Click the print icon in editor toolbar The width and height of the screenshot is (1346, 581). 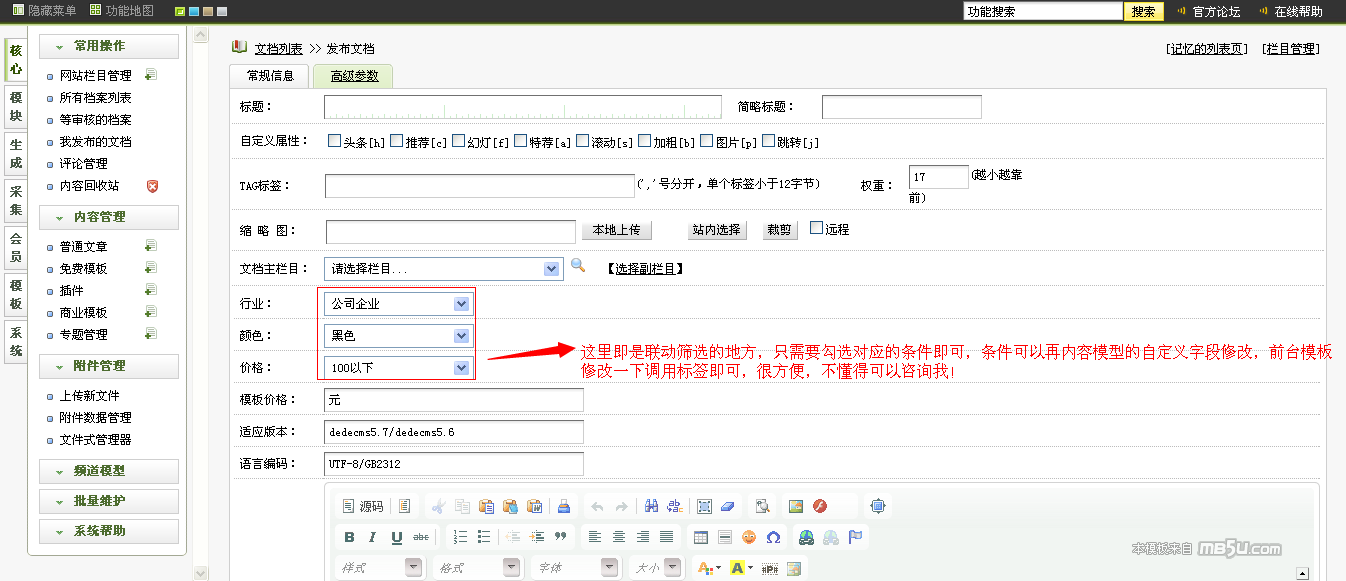click(563, 506)
